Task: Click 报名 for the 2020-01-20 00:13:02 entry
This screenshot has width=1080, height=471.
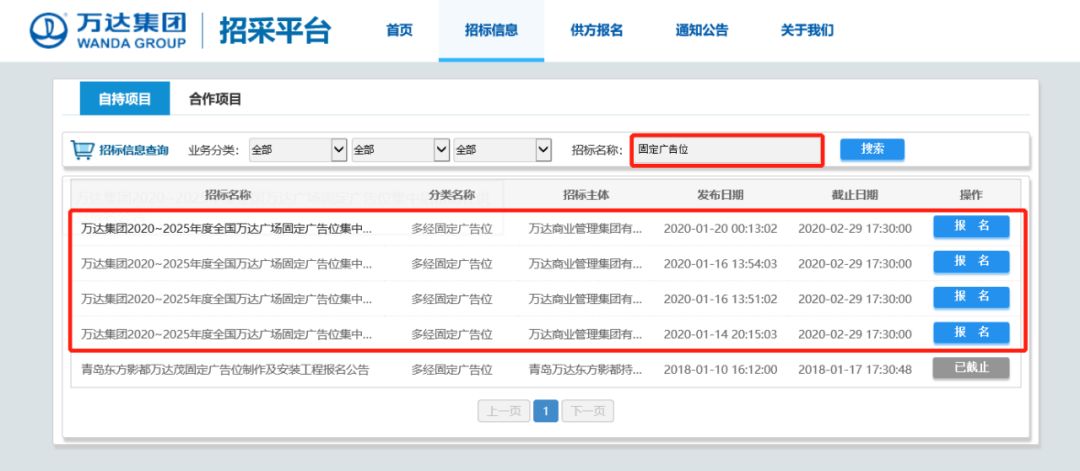Action: pyautogui.click(x=971, y=227)
